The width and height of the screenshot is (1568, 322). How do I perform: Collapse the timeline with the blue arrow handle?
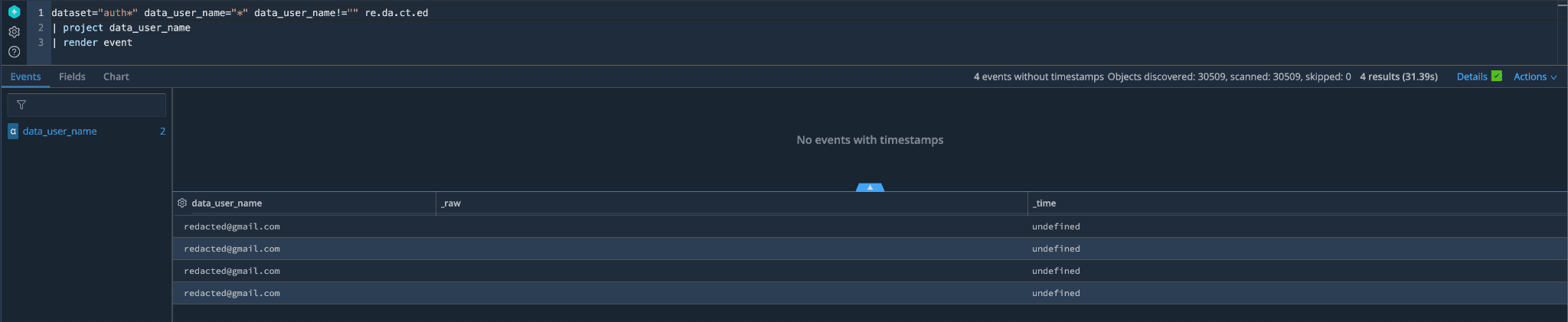pos(870,187)
